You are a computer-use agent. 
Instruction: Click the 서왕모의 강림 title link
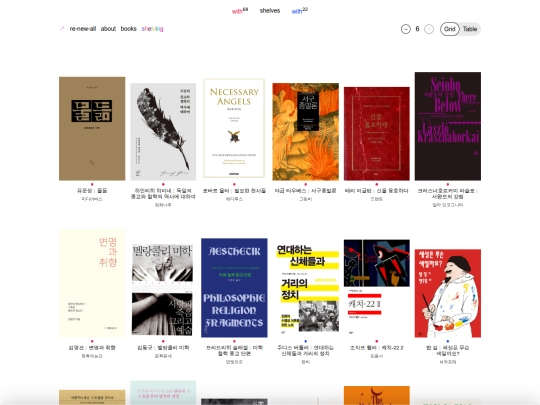click(x=448, y=194)
